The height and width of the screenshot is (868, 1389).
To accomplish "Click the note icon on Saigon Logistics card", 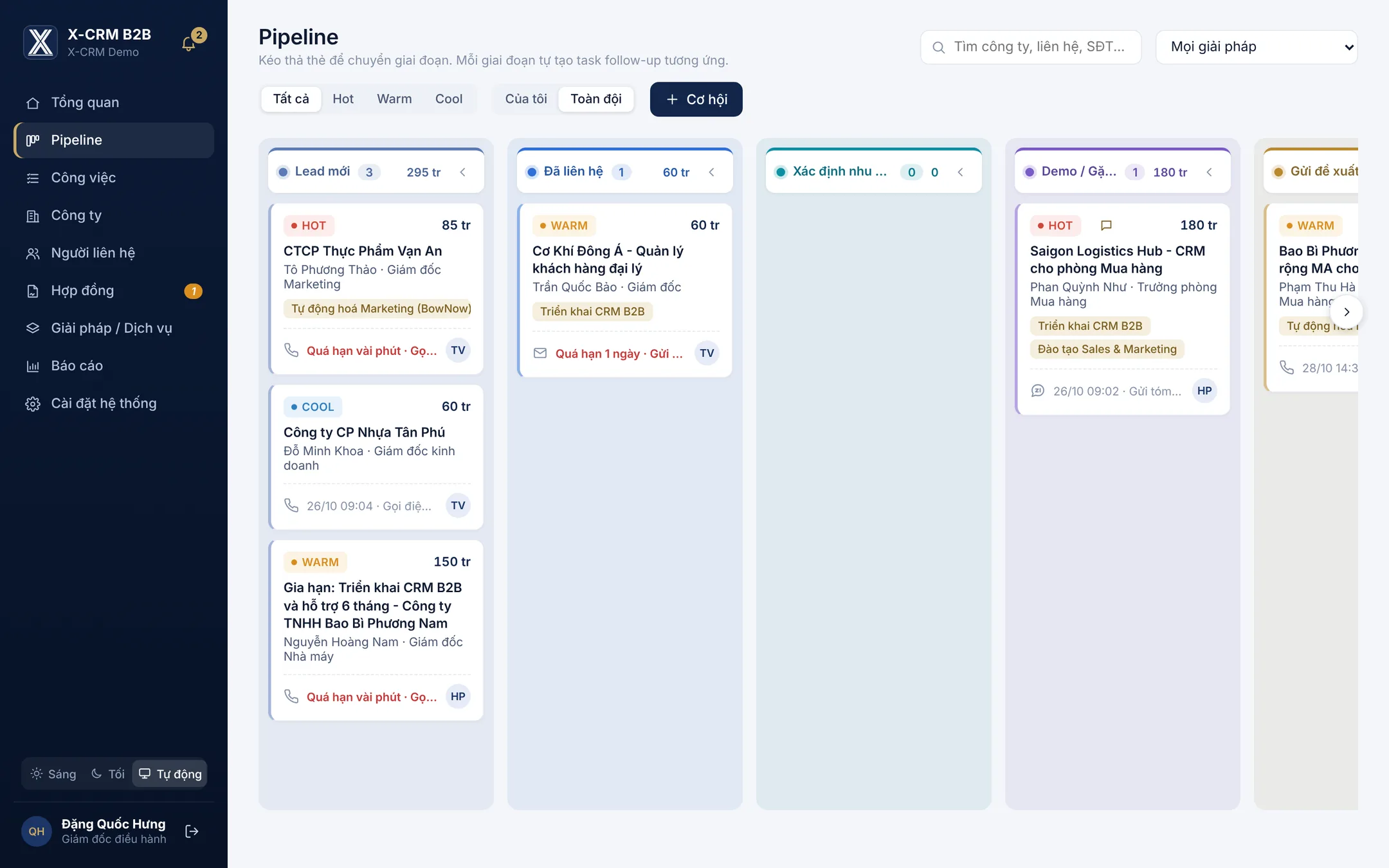I will tap(1106, 226).
